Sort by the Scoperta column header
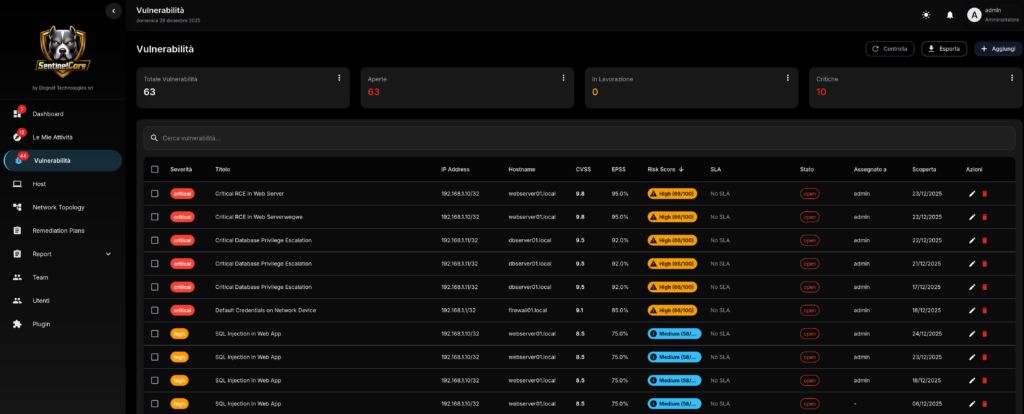The height and width of the screenshot is (414, 1024). (923, 169)
